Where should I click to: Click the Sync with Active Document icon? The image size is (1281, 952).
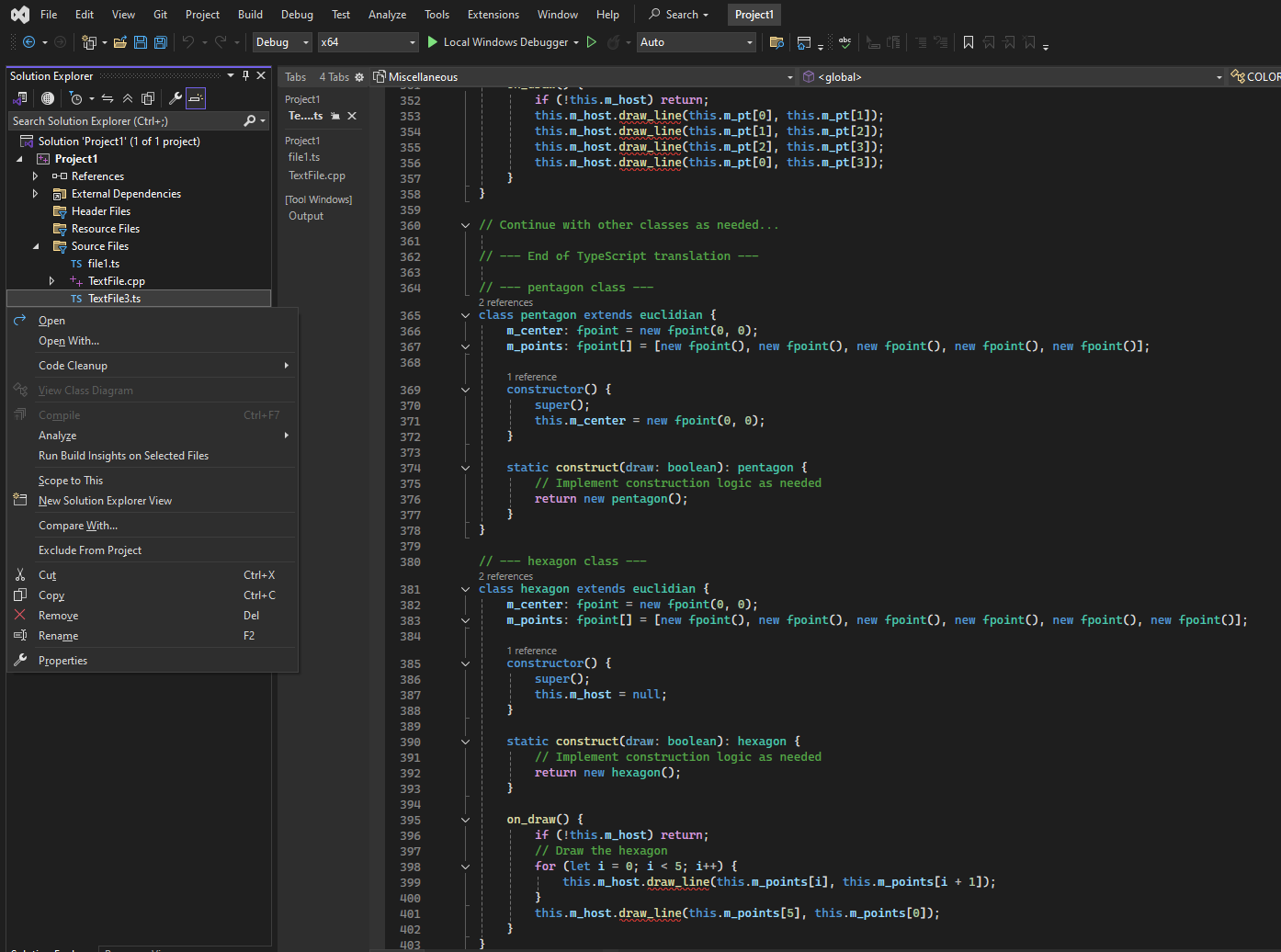tap(108, 98)
